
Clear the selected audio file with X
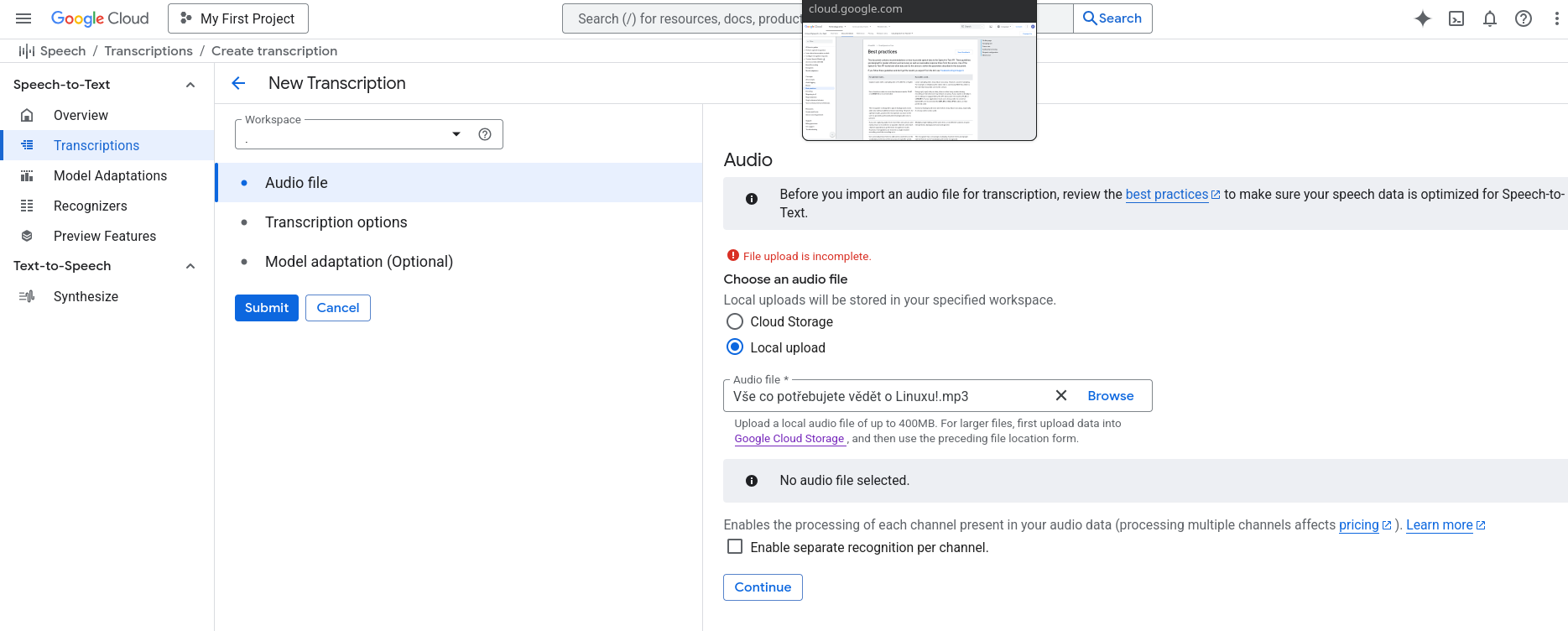coord(1060,396)
